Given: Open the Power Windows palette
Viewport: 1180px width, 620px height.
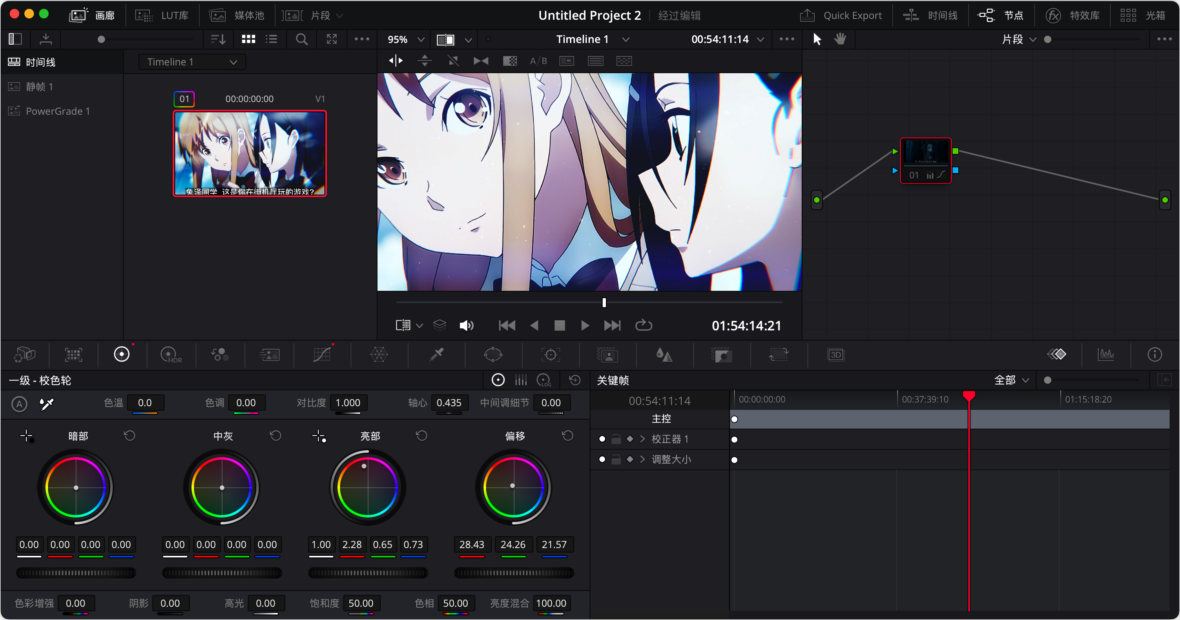Looking at the screenshot, I should point(492,356).
